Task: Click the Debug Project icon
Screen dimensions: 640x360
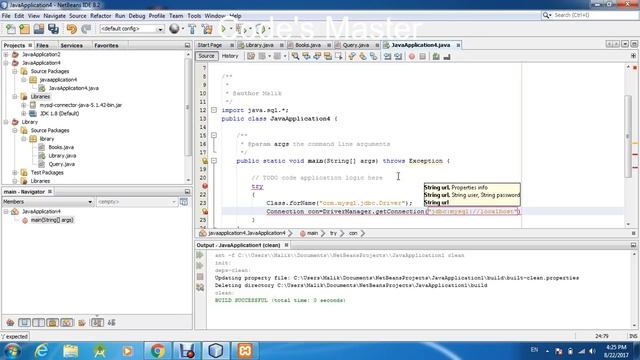Action: click(x=240, y=29)
